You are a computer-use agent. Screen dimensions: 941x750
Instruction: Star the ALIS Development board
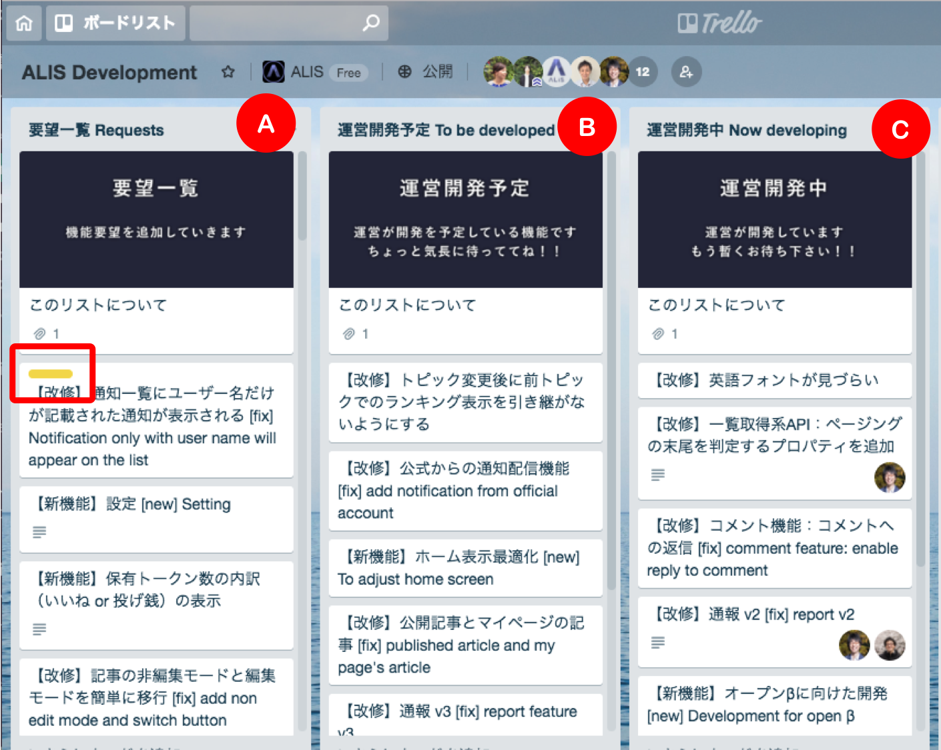pos(228,72)
